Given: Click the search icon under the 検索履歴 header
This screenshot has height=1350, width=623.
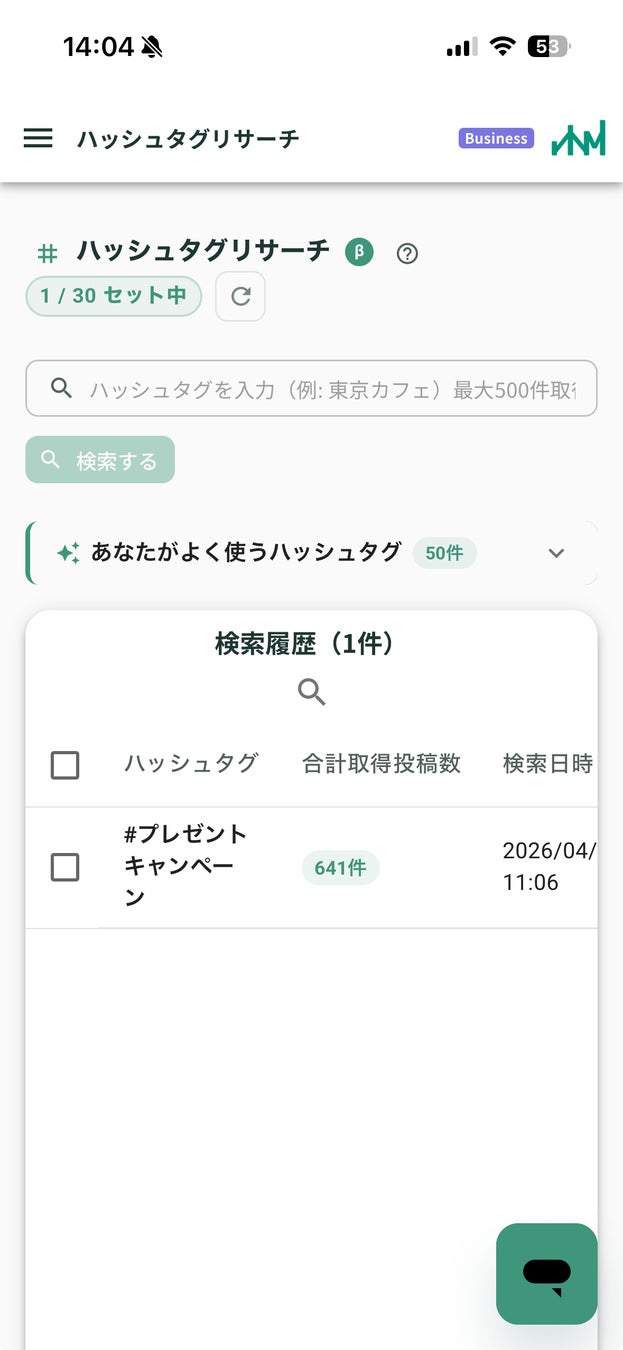Looking at the screenshot, I should [x=311, y=691].
